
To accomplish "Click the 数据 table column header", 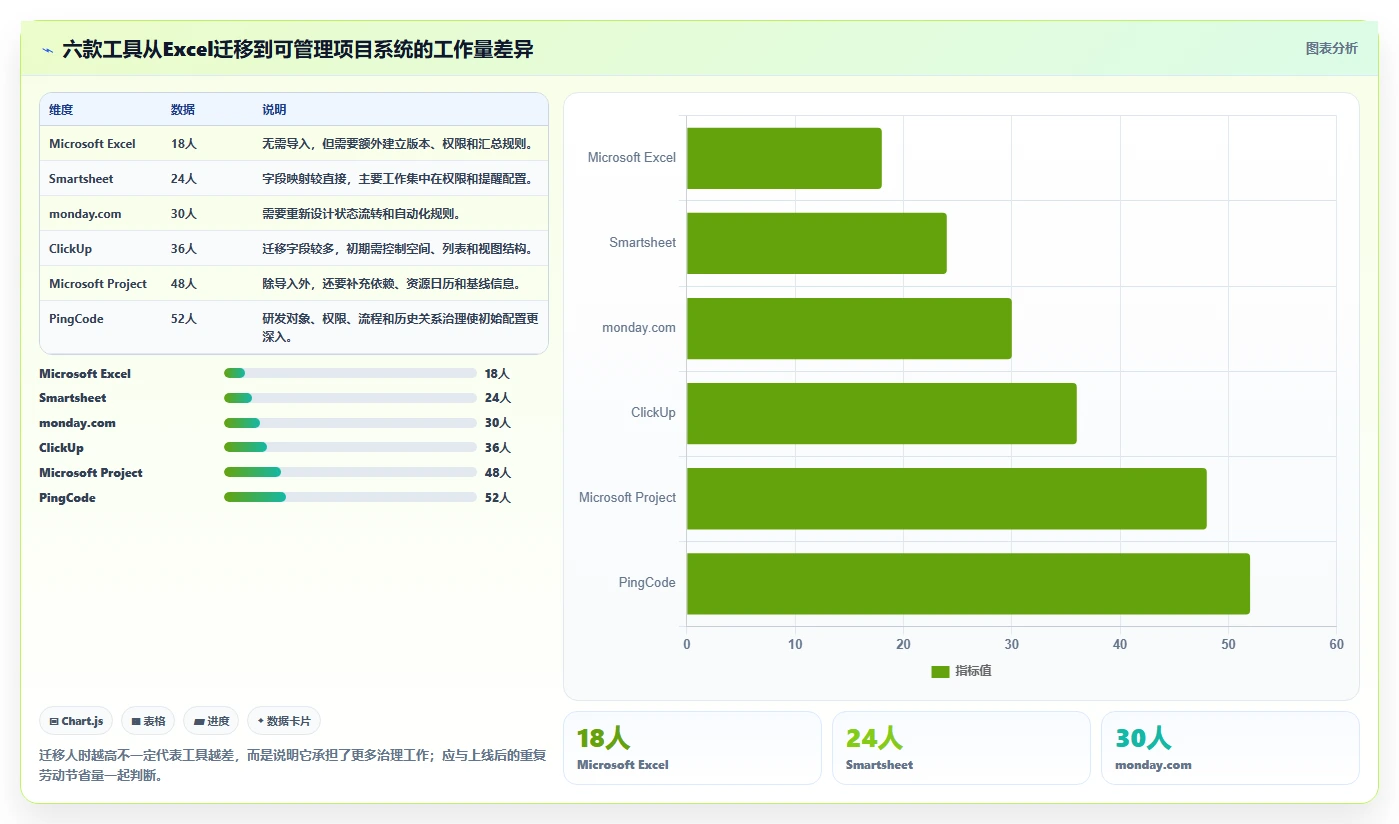I will pos(183,109).
